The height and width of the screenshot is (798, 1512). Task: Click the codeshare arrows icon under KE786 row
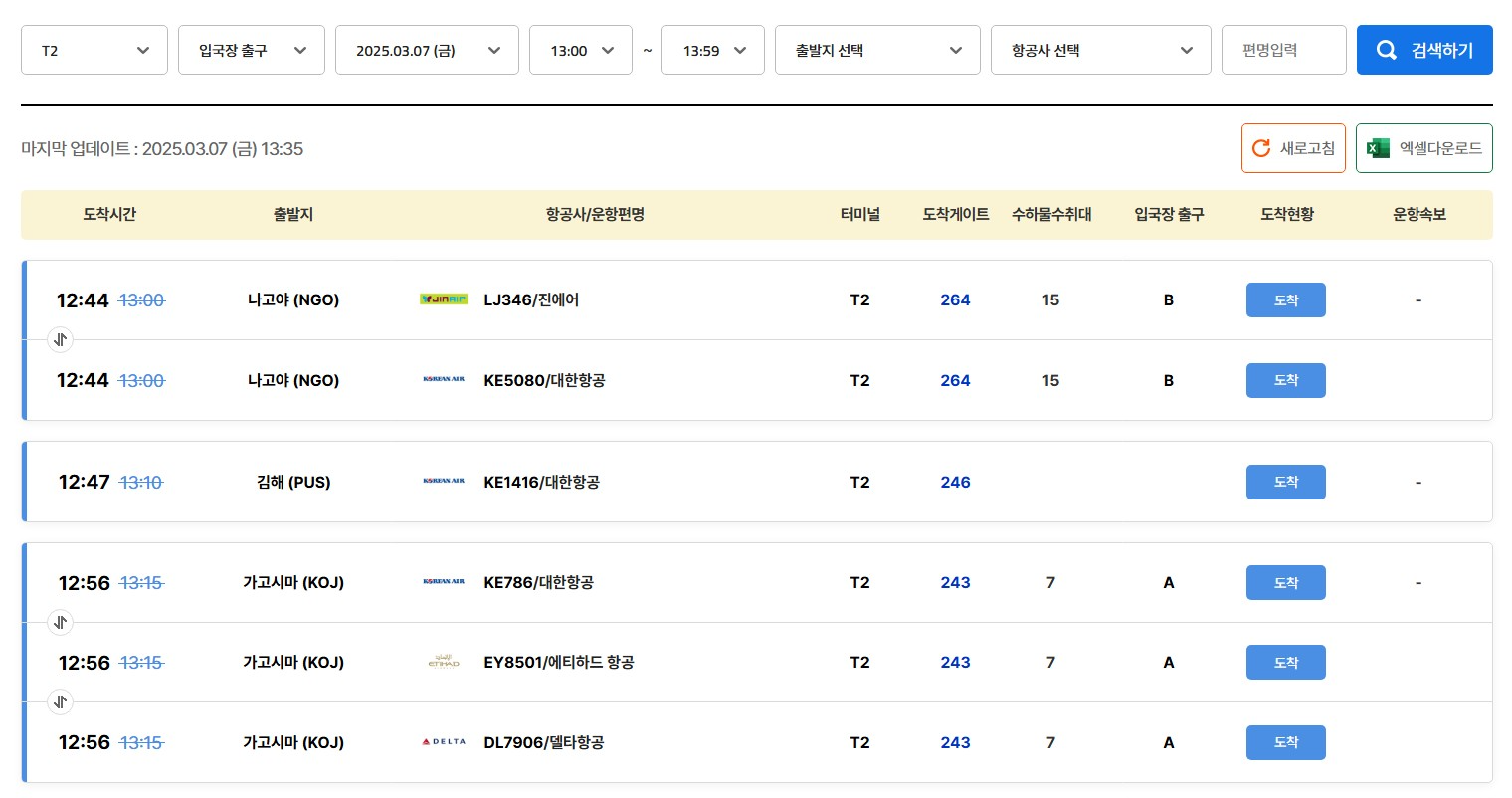point(61,623)
